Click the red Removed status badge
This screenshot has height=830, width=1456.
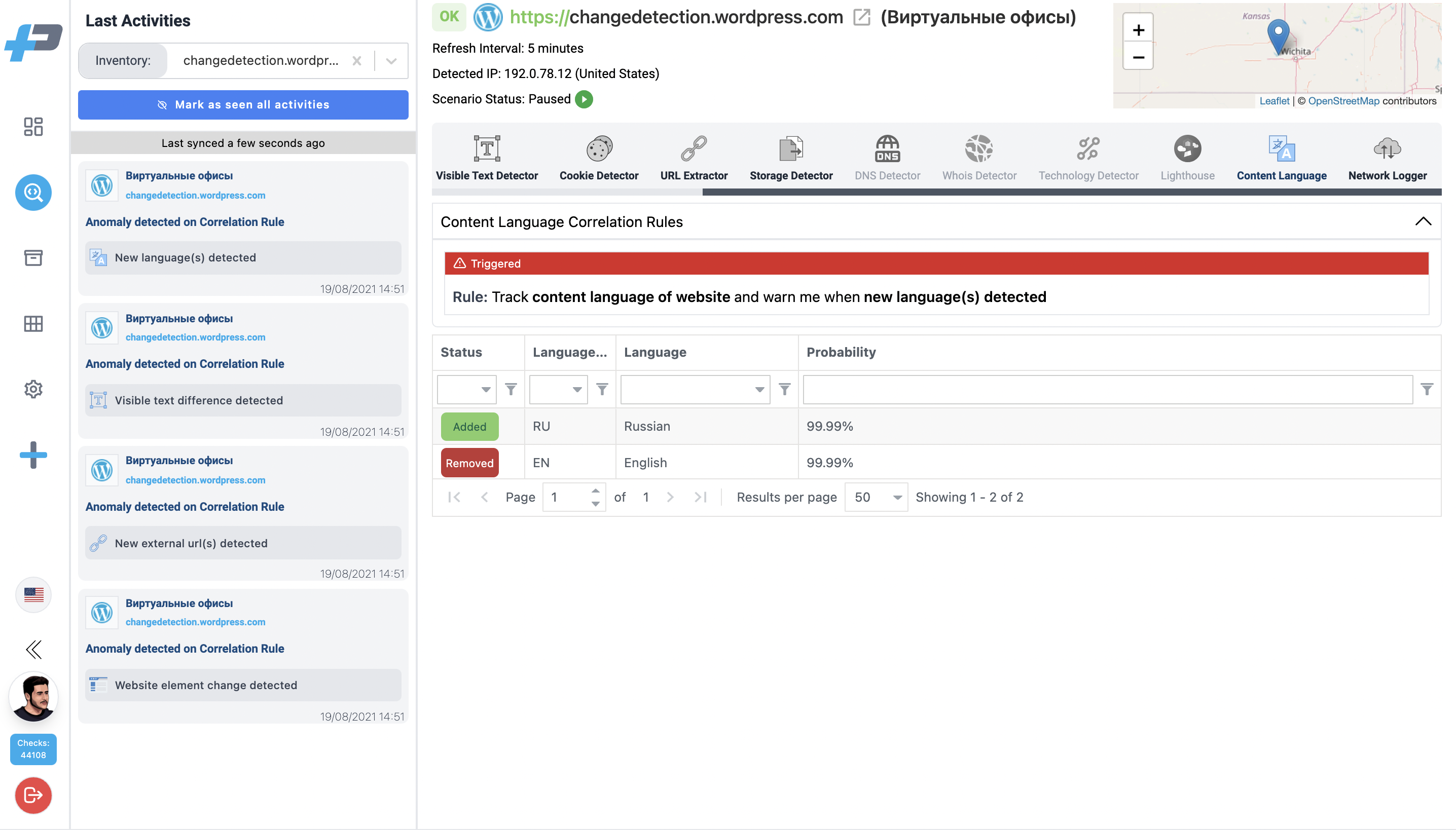(469, 463)
